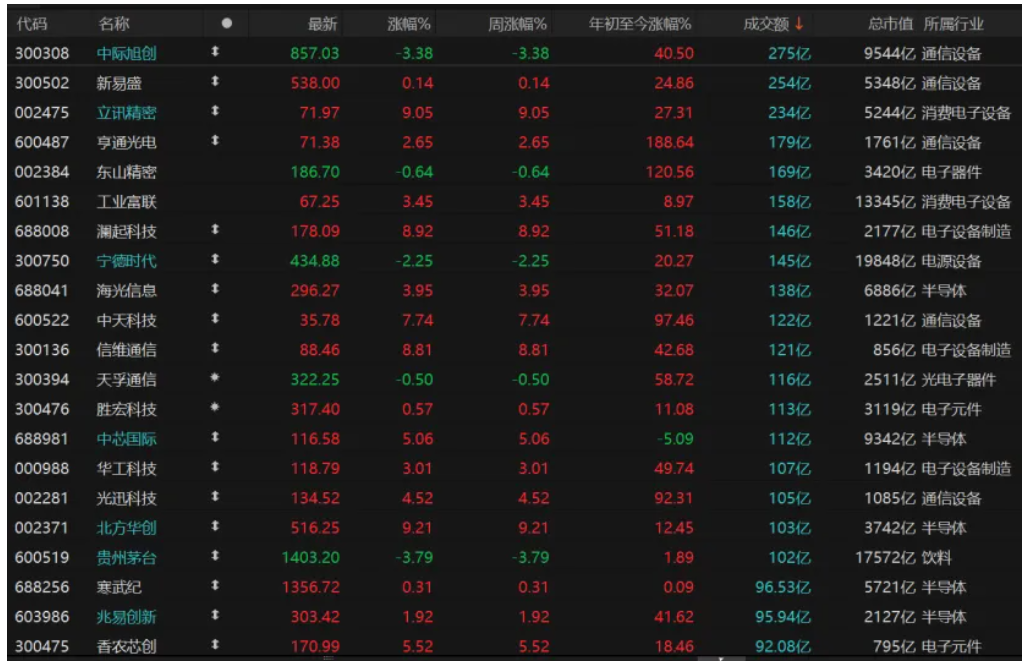Sort the table by 涨幅% column

click(410, 24)
